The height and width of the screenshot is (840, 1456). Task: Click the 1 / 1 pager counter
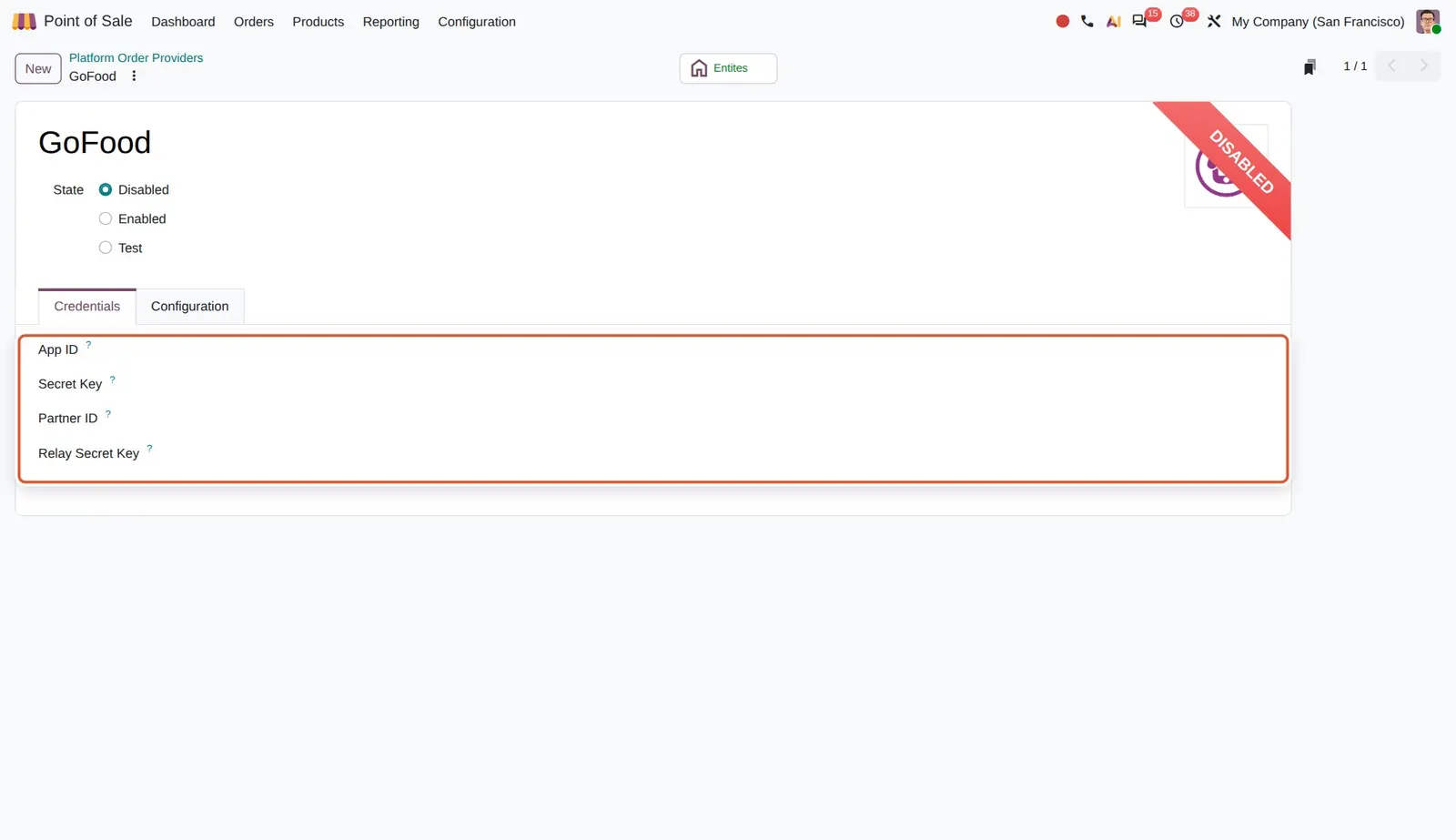tap(1355, 66)
